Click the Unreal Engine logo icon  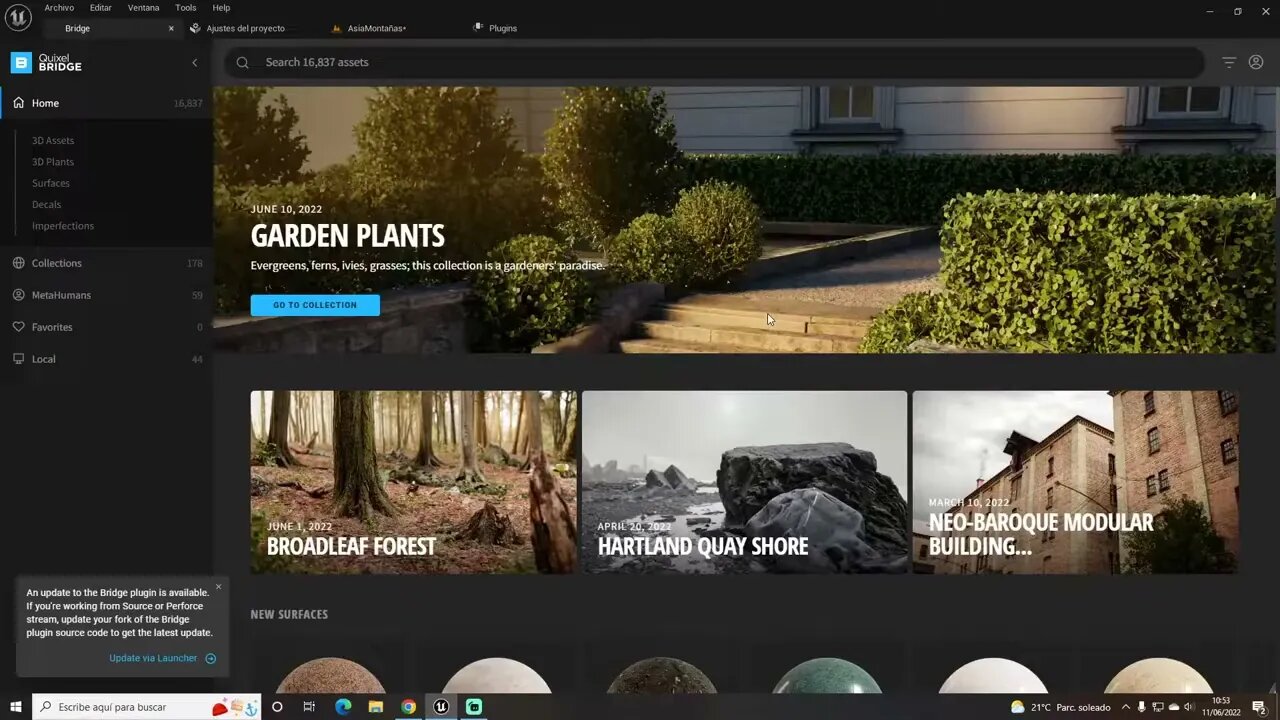coord(18,17)
